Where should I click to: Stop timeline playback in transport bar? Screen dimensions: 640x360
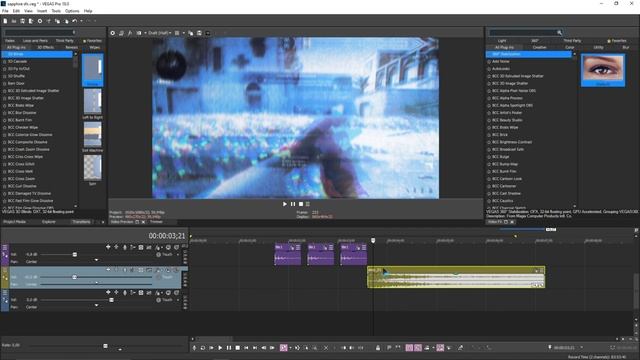coord(238,348)
